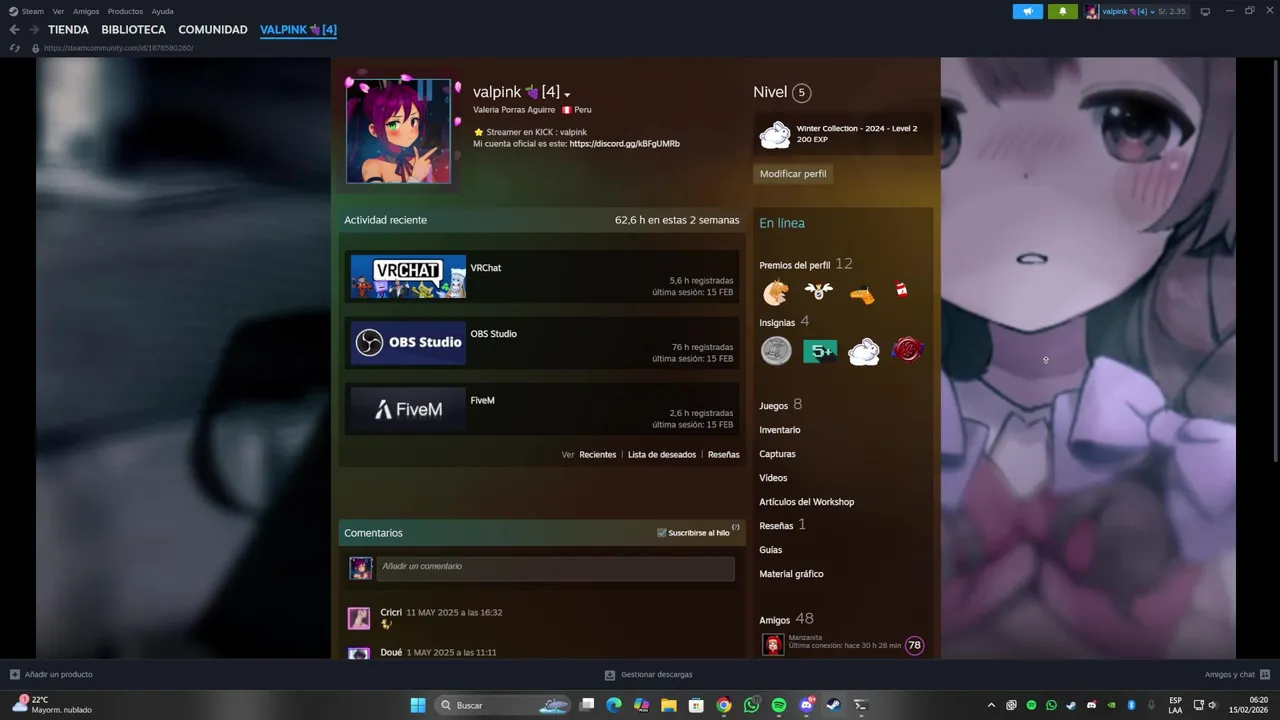Open the Premios del perfil 12 link

click(805, 264)
